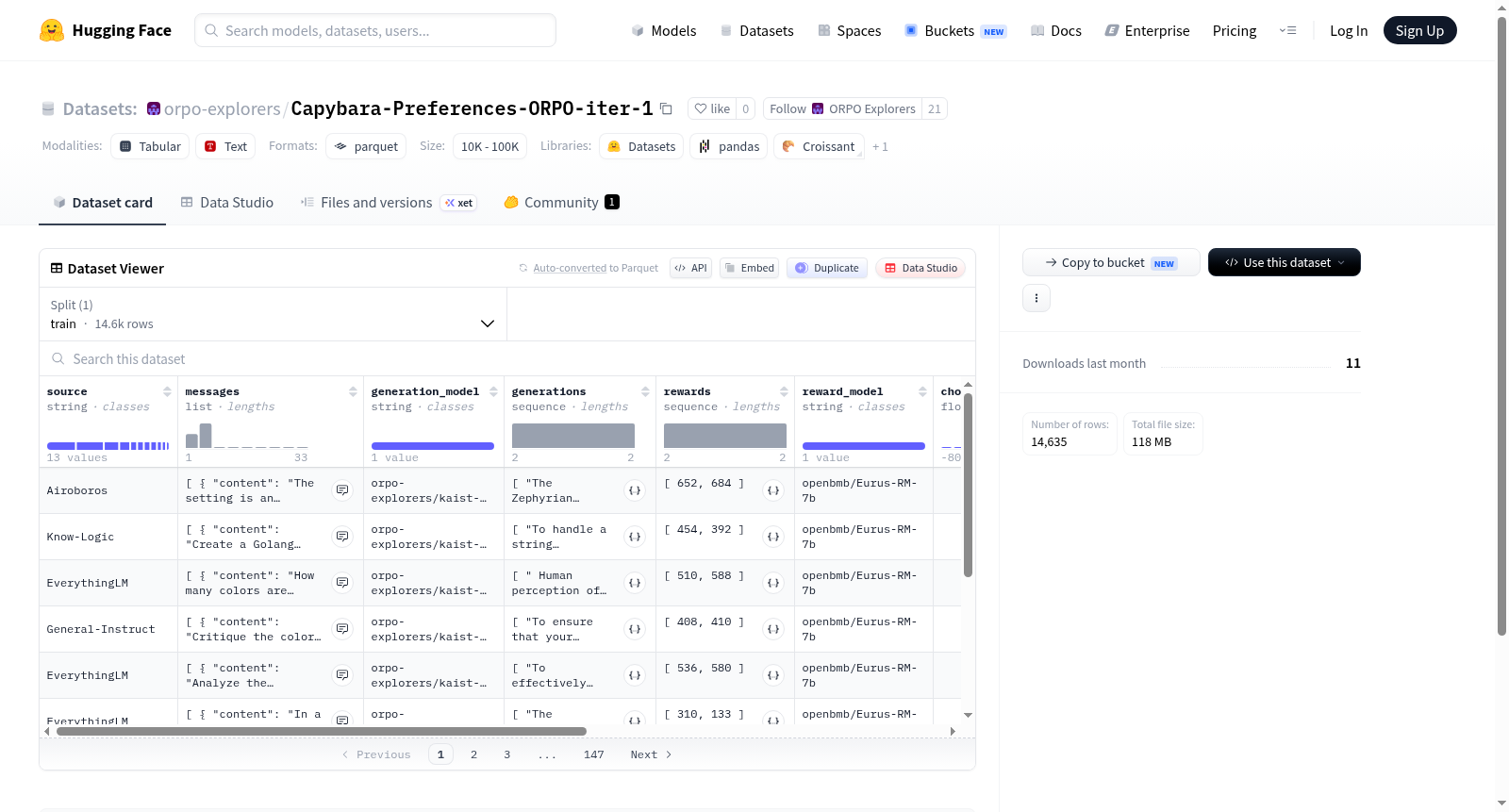Expand the JSON braces icon for rewards 652, 684
The width and height of the screenshot is (1509, 812).
[773, 490]
